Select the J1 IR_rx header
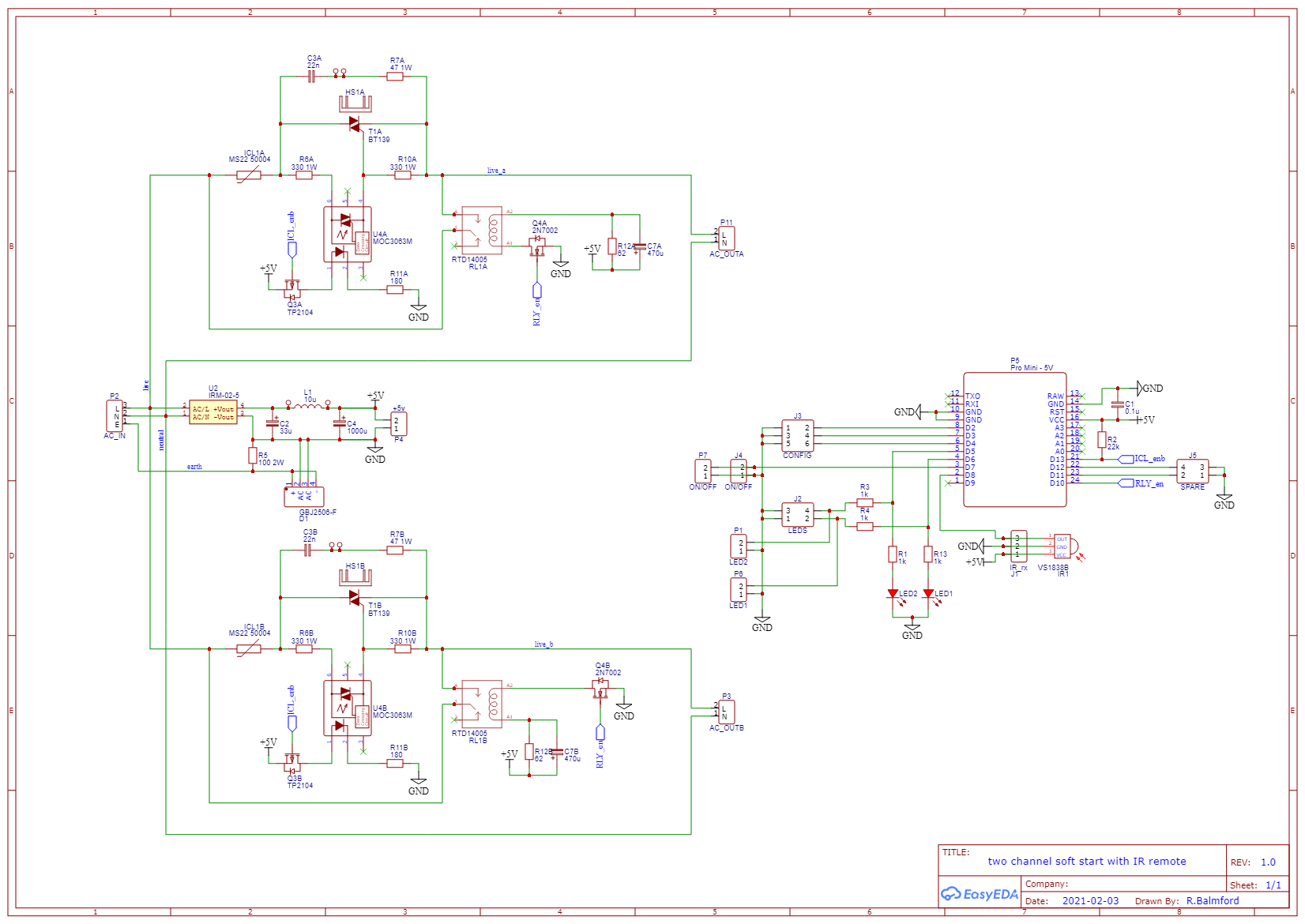This screenshot has height=924, width=1305. click(x=1019, y=547)
